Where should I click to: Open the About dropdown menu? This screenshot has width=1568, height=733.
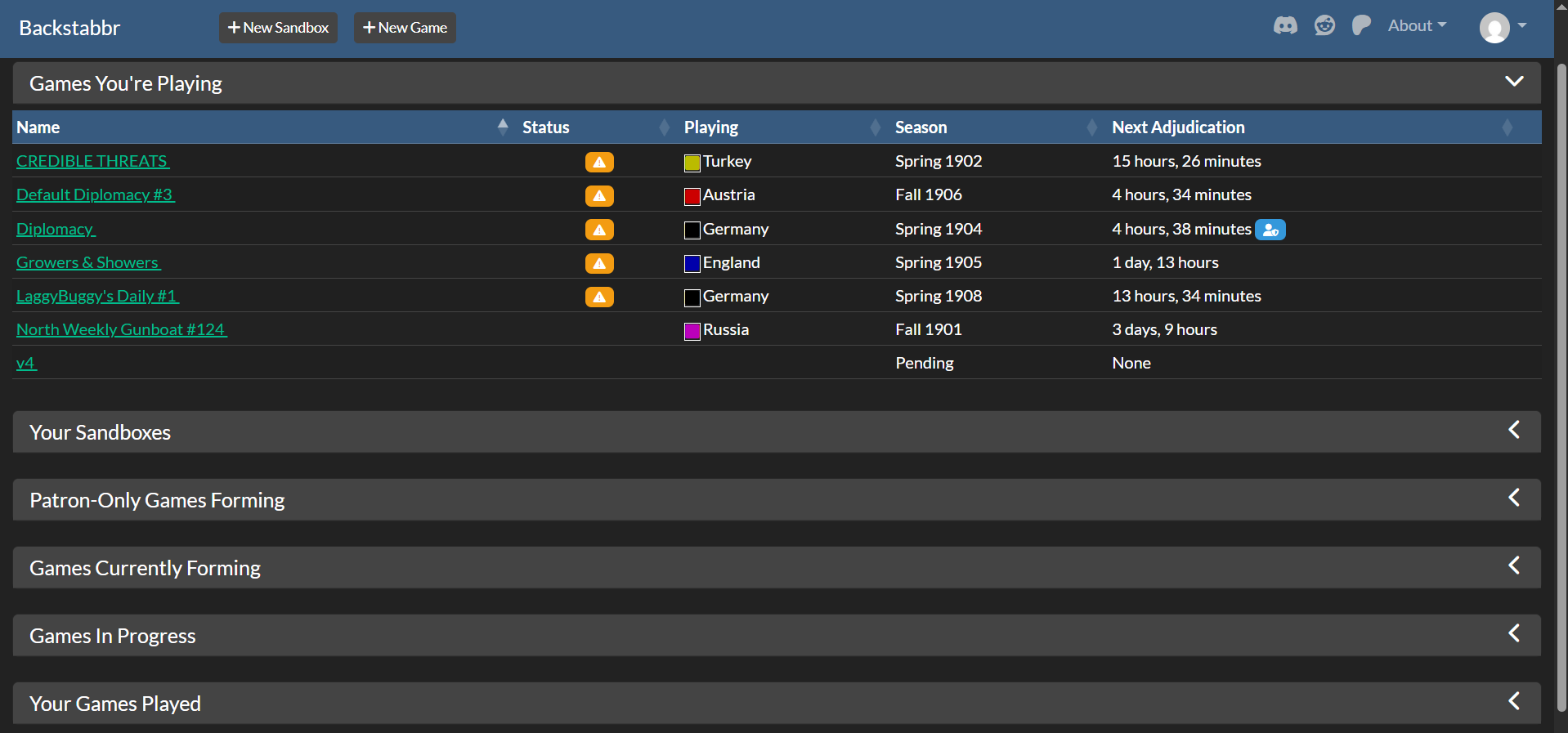(1417, 26)
